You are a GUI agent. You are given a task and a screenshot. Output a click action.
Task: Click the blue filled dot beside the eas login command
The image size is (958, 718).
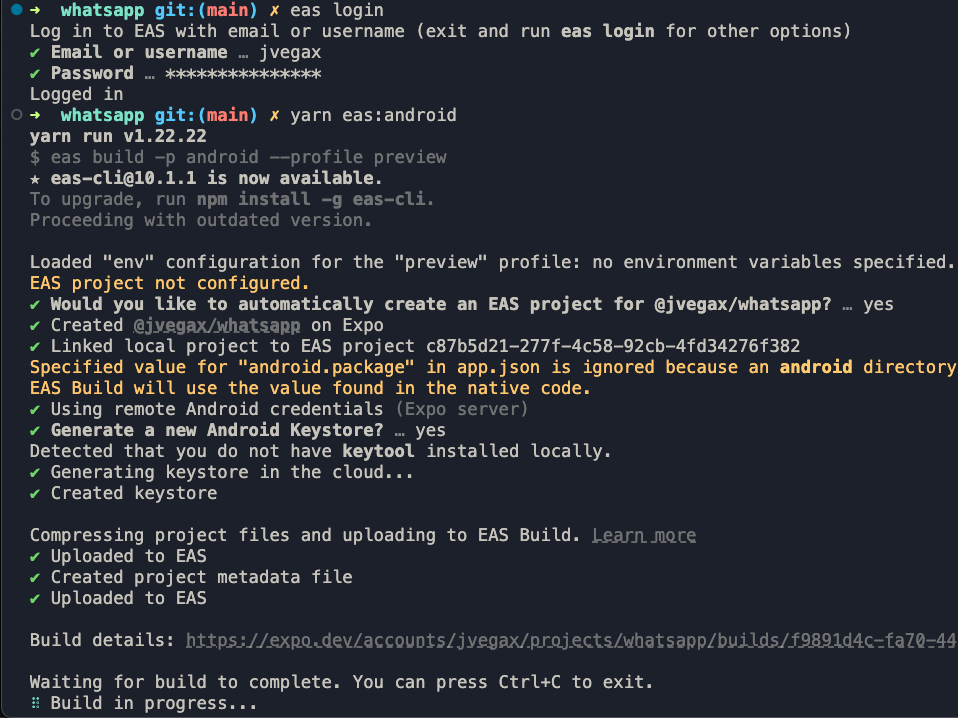15,10
